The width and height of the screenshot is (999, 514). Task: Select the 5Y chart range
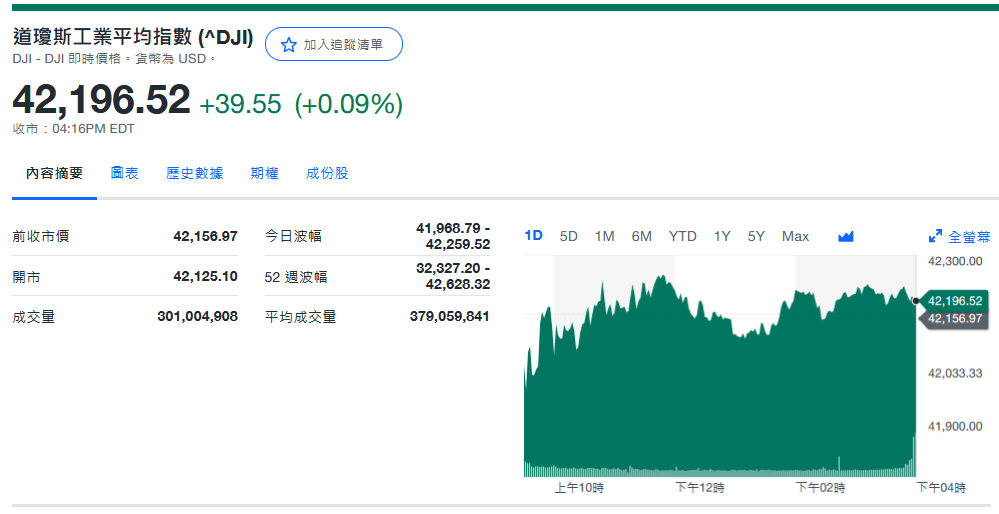click(x=756, y=236)
